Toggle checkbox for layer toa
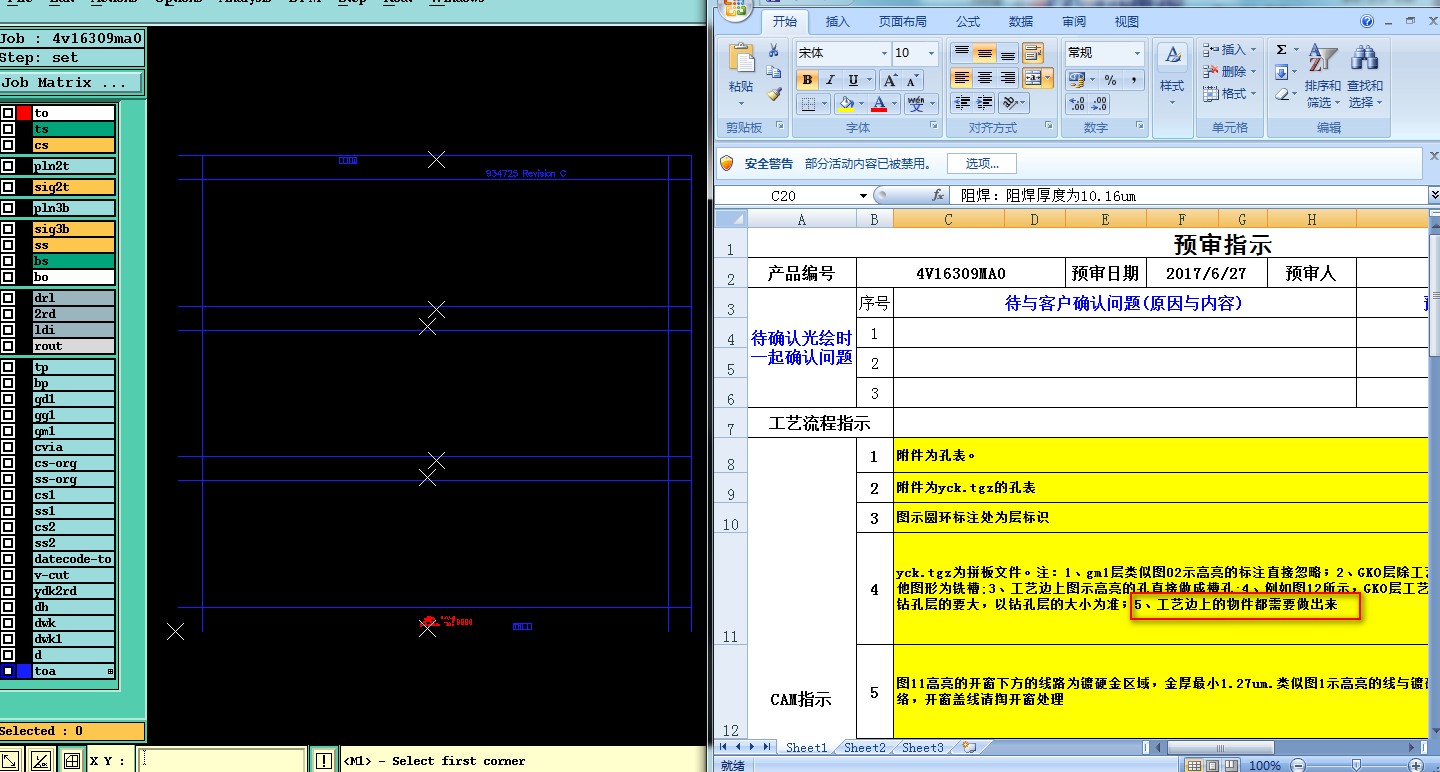 pyautogui.click(x=8, y=671)
